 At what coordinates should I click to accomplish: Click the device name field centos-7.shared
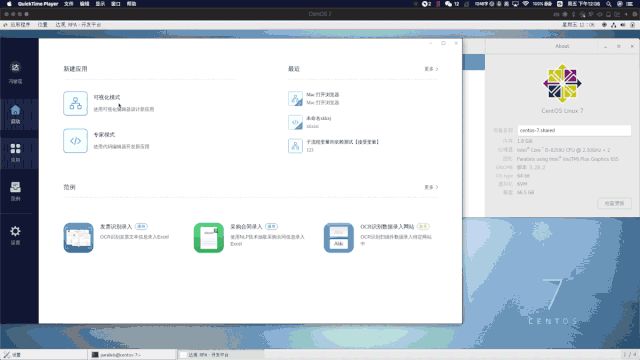click(574, 130)
